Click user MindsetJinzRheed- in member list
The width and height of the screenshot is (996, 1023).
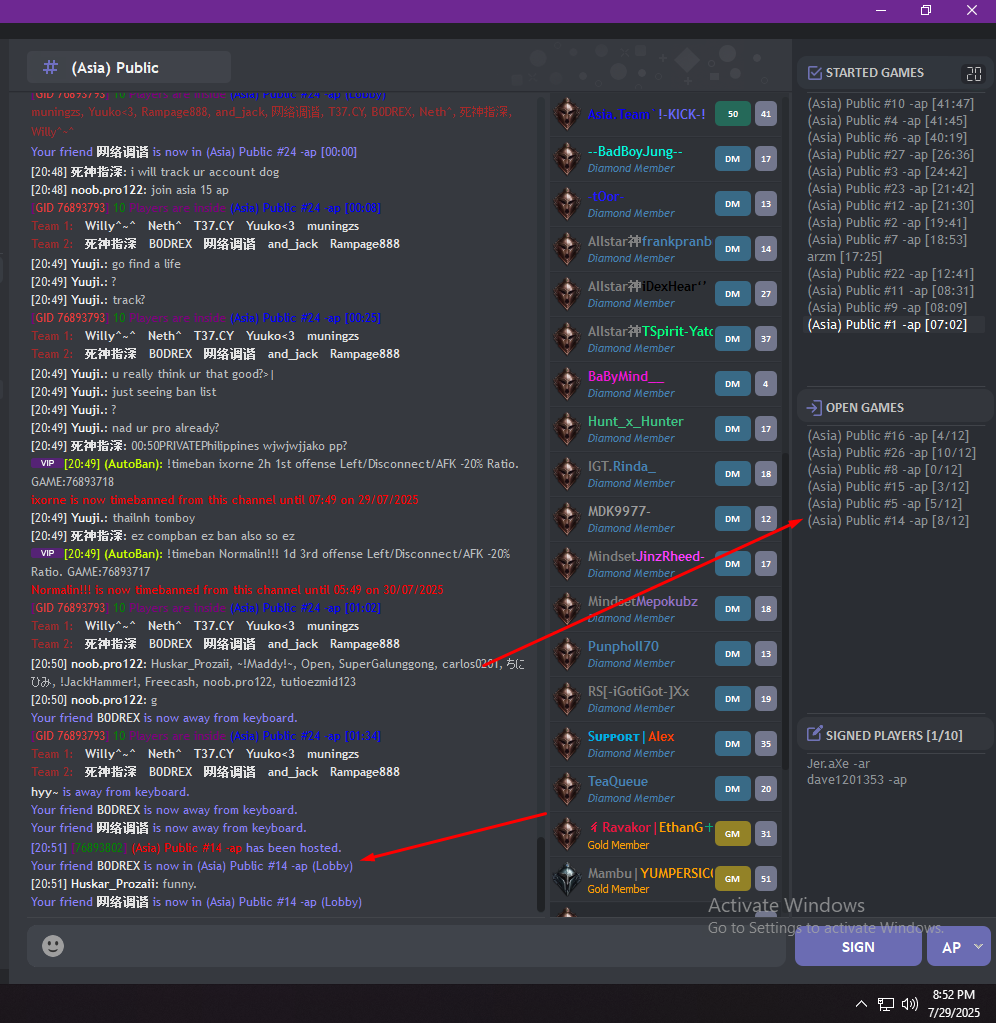646,557
